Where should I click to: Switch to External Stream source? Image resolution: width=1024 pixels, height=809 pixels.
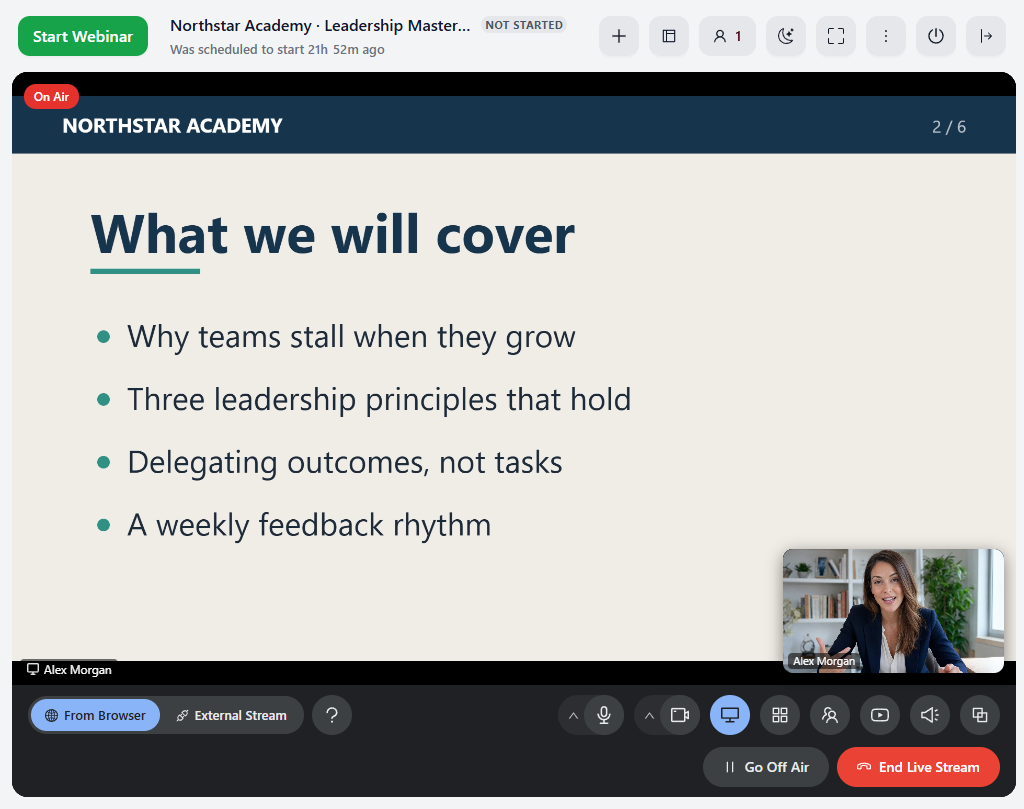point(231,715)
